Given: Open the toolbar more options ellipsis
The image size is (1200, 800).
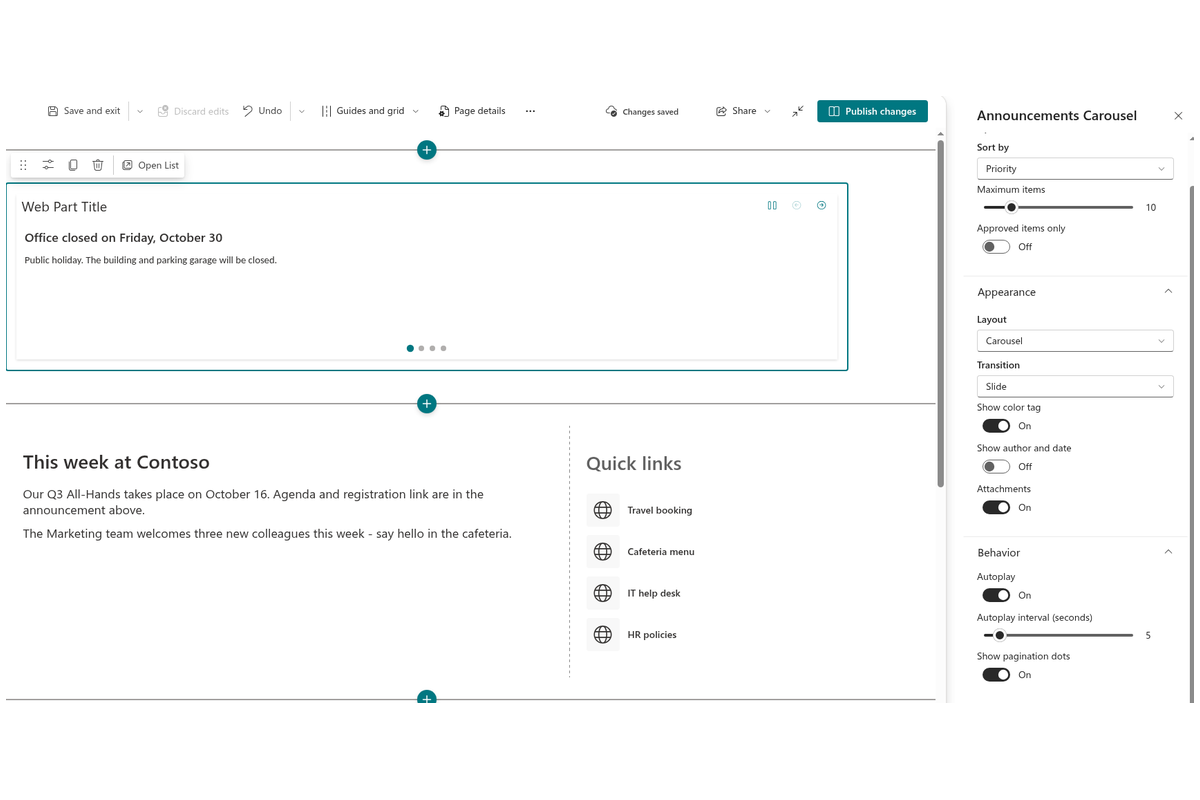Looking at the screenshot, I should [530, 111].
